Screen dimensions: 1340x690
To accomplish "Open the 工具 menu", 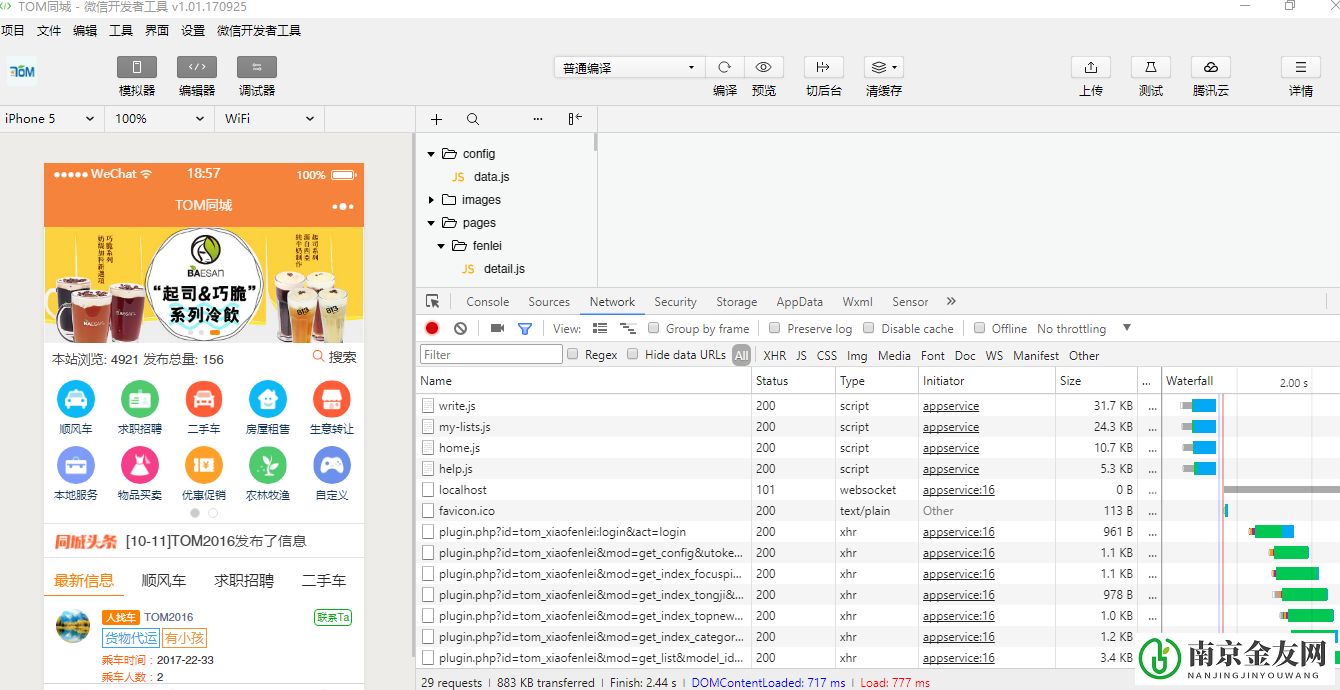I will tap(121, 31).
